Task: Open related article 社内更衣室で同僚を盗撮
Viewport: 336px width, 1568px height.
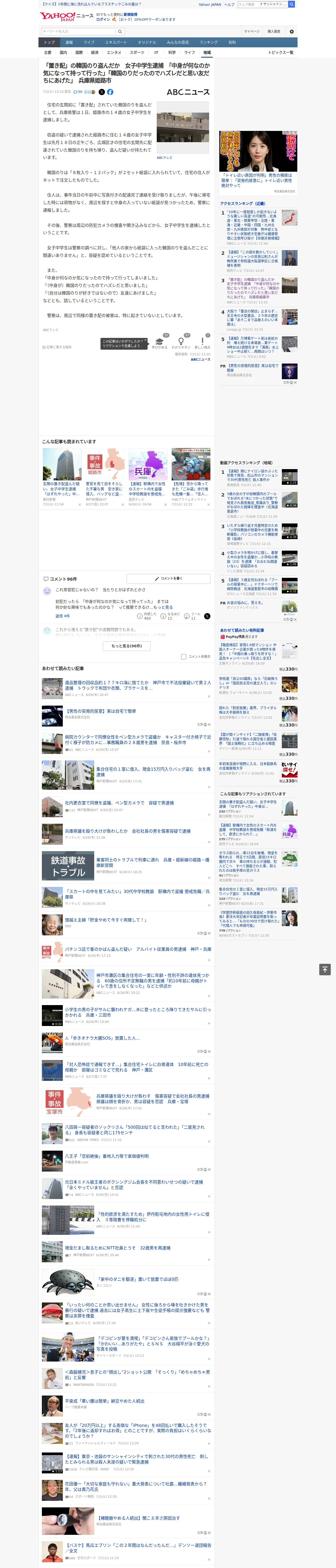Action: [120, 803]
